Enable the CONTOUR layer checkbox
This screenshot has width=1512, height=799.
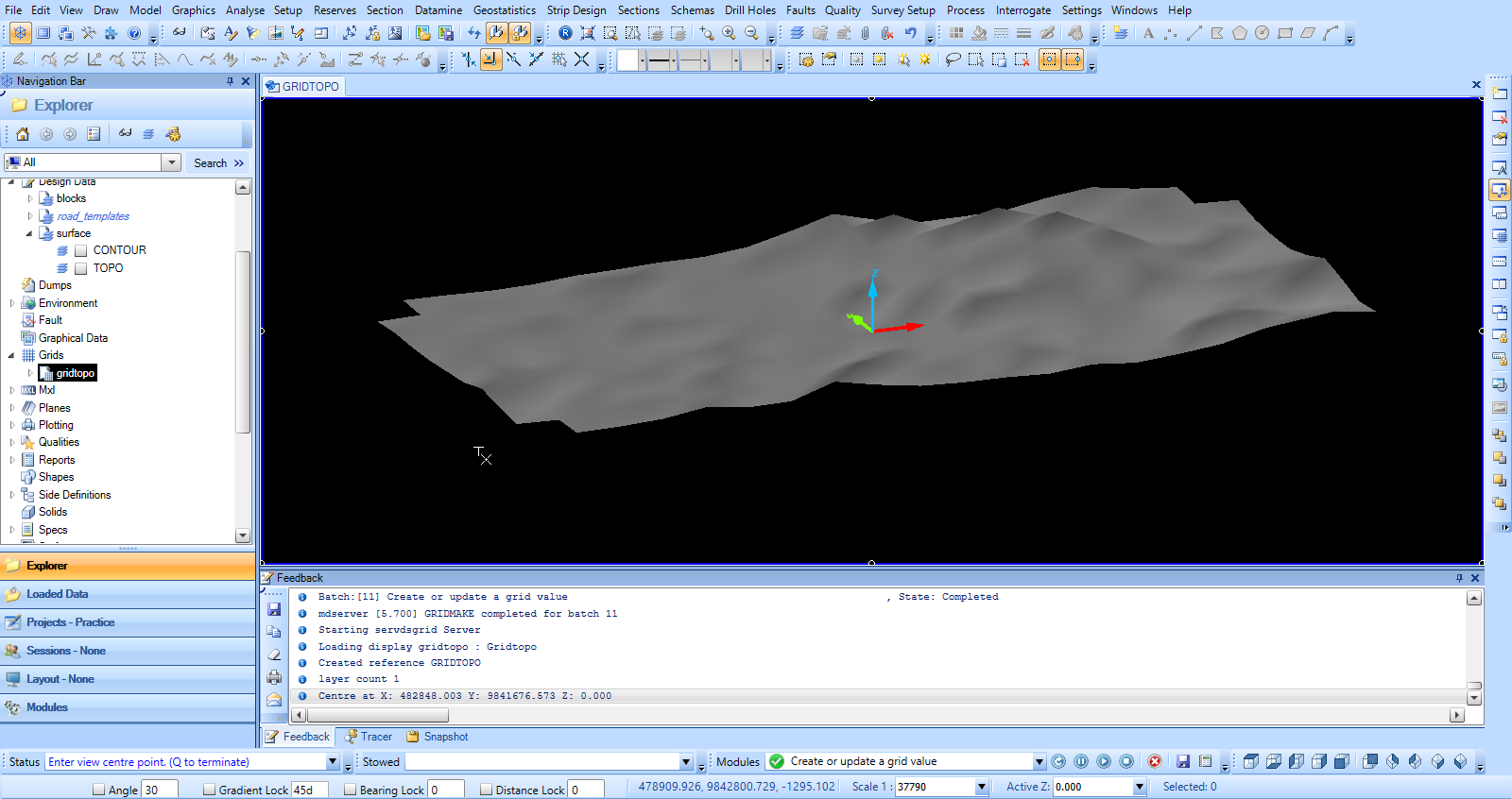click(81, 250)
